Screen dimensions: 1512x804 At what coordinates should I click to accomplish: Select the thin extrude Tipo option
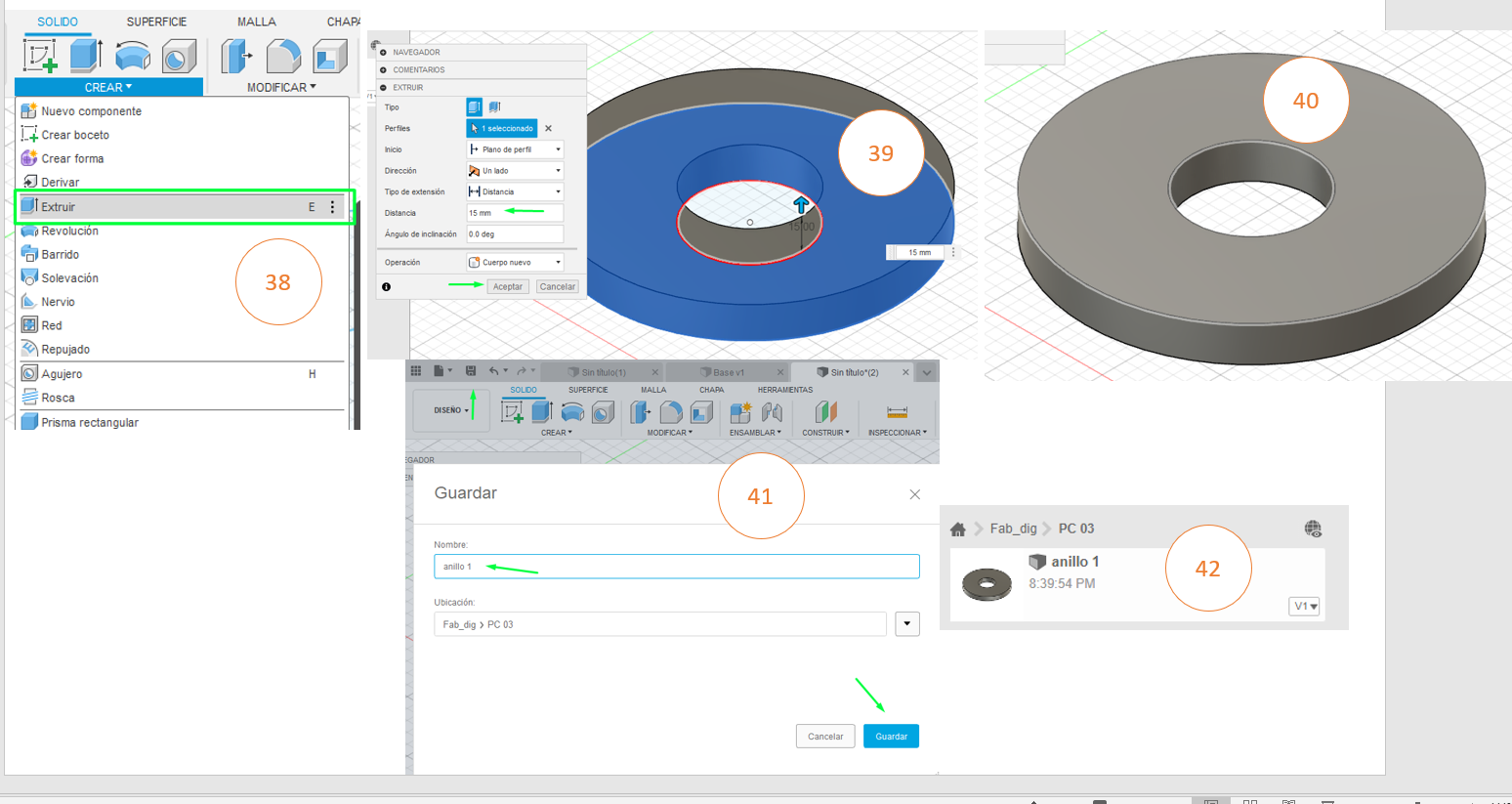[494, 106]
